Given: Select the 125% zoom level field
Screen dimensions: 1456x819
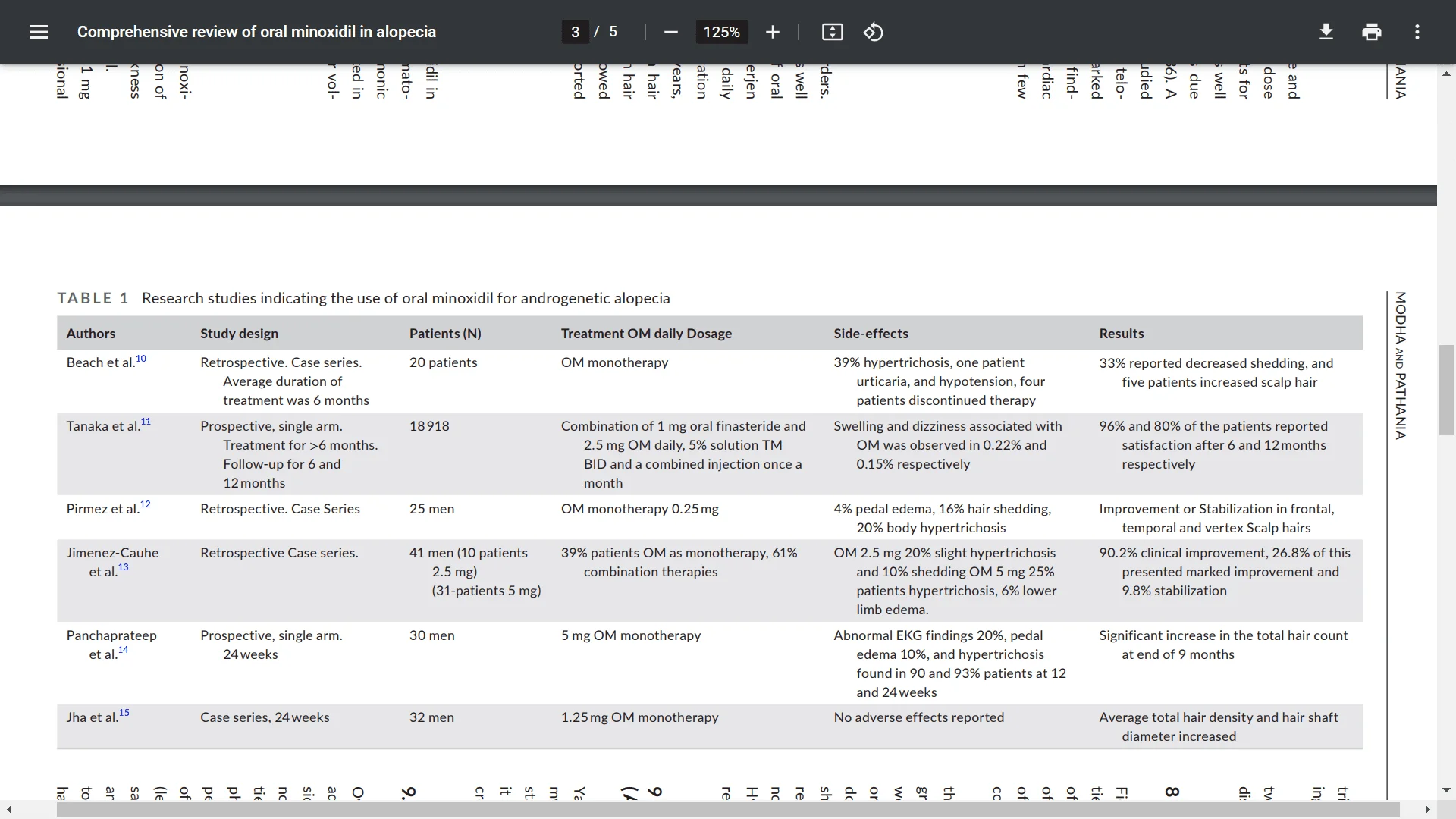Looking at the screenshot, I should [x=721, y=32].
